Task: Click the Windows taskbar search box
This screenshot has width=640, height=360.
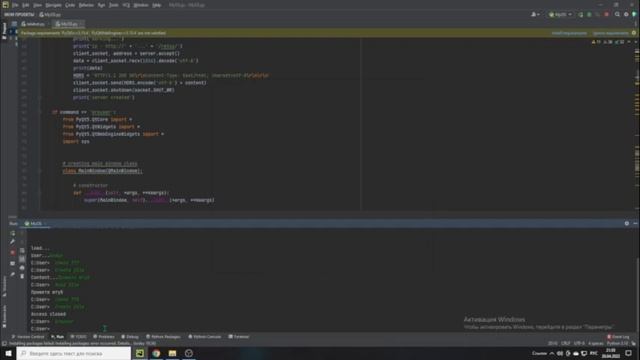Action: click(x=74, y=353)
